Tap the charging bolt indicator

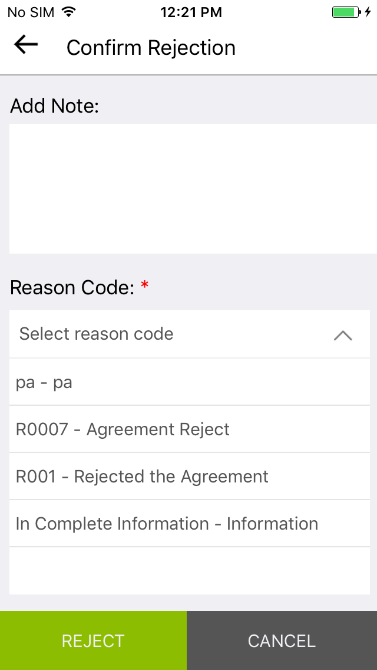tap(368, 12)
